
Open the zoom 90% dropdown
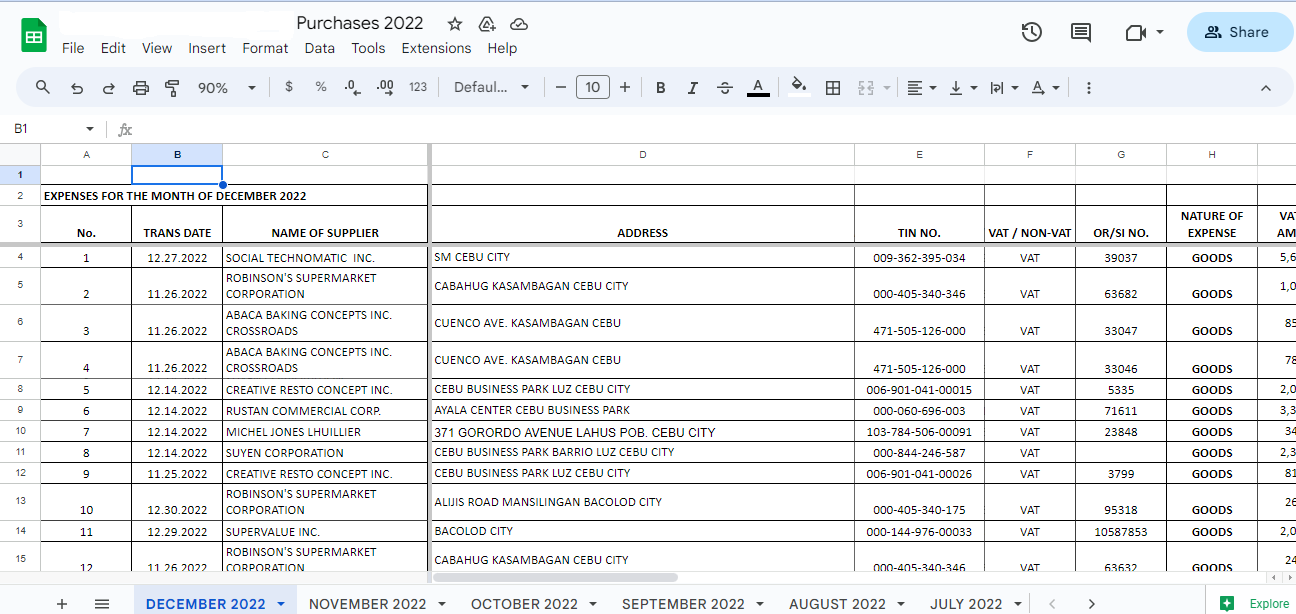tap(227, 88)
